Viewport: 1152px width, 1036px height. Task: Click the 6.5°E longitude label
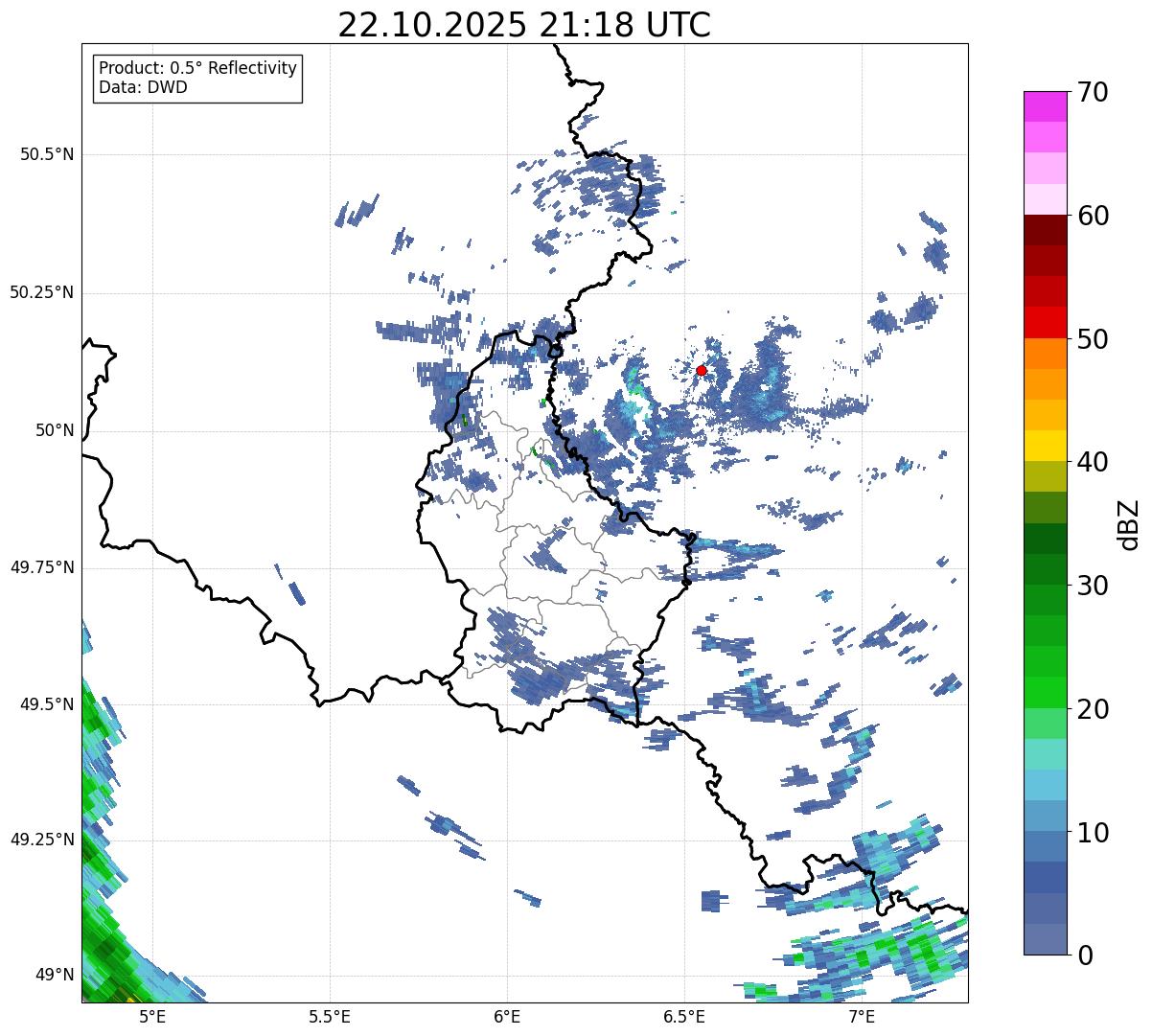[684, 1017]
